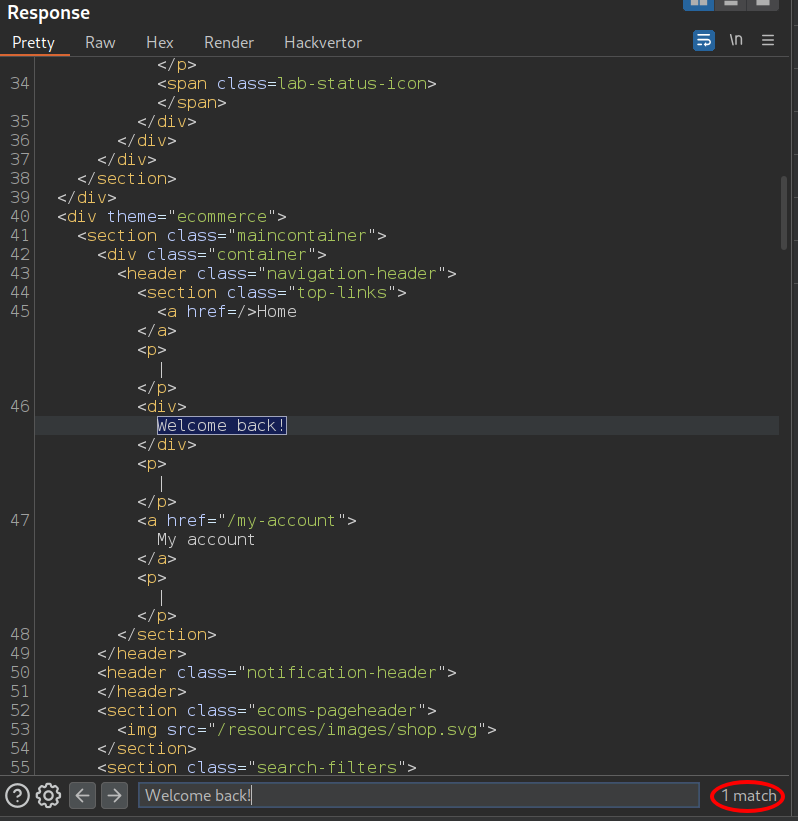The height and width of the screenshot is (821, 798).
Task: Toggle word wrap in the response viewer
Action: (x=704, y=41)
